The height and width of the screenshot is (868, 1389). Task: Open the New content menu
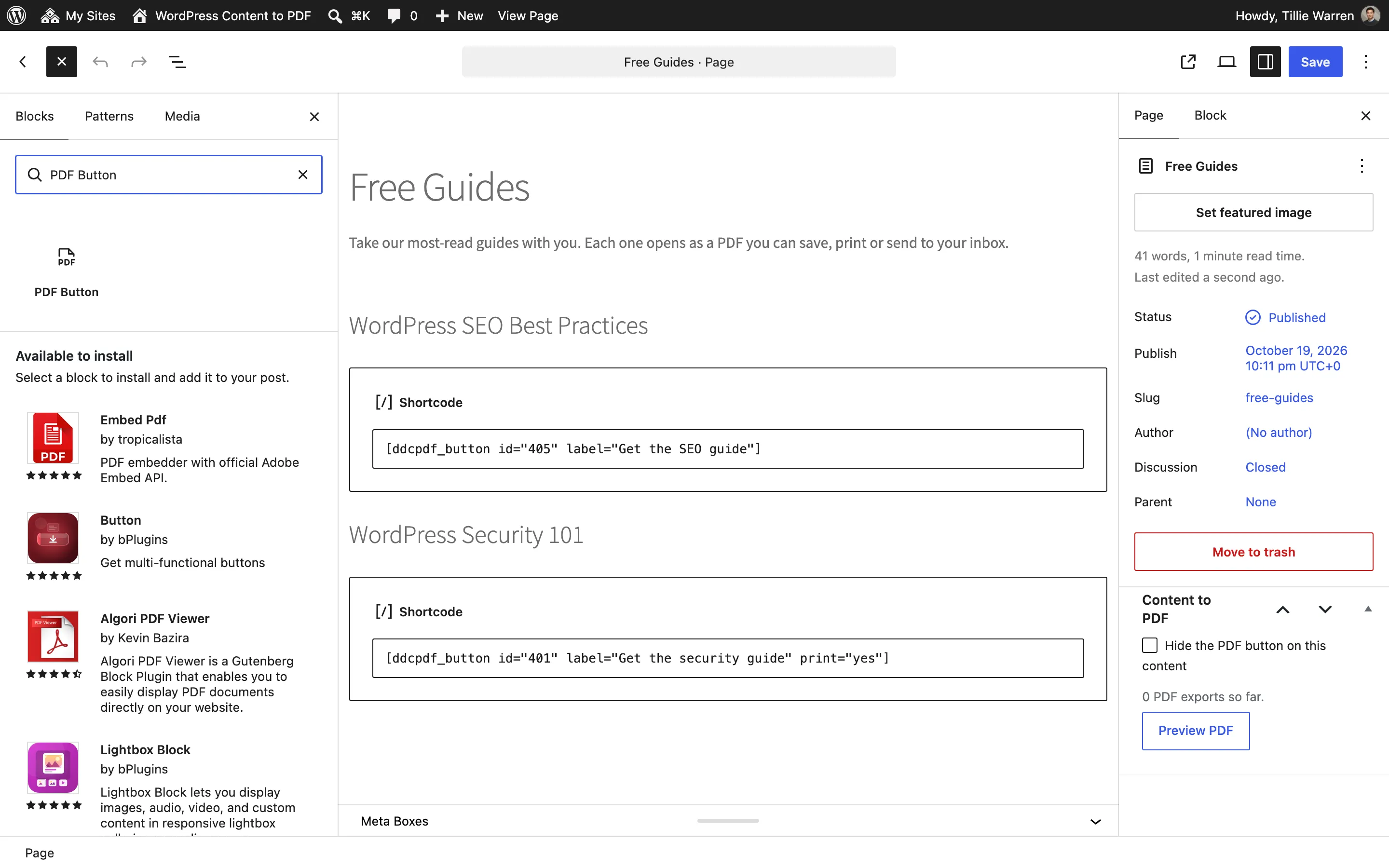tap(459, 15)
